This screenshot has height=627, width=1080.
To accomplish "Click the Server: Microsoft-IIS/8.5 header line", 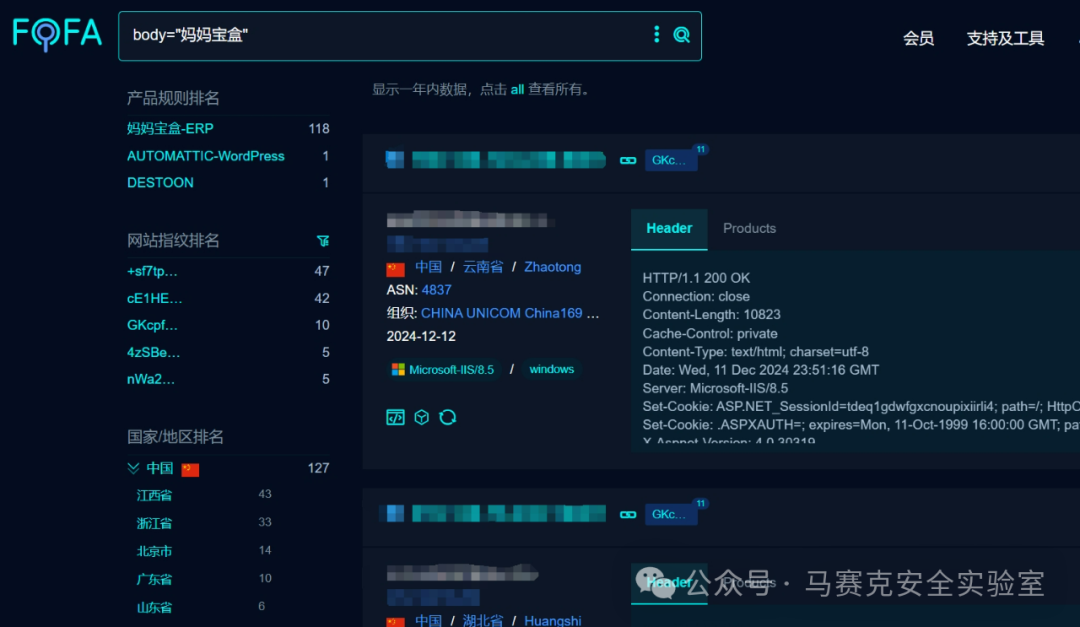I will [x=715, y=389].
